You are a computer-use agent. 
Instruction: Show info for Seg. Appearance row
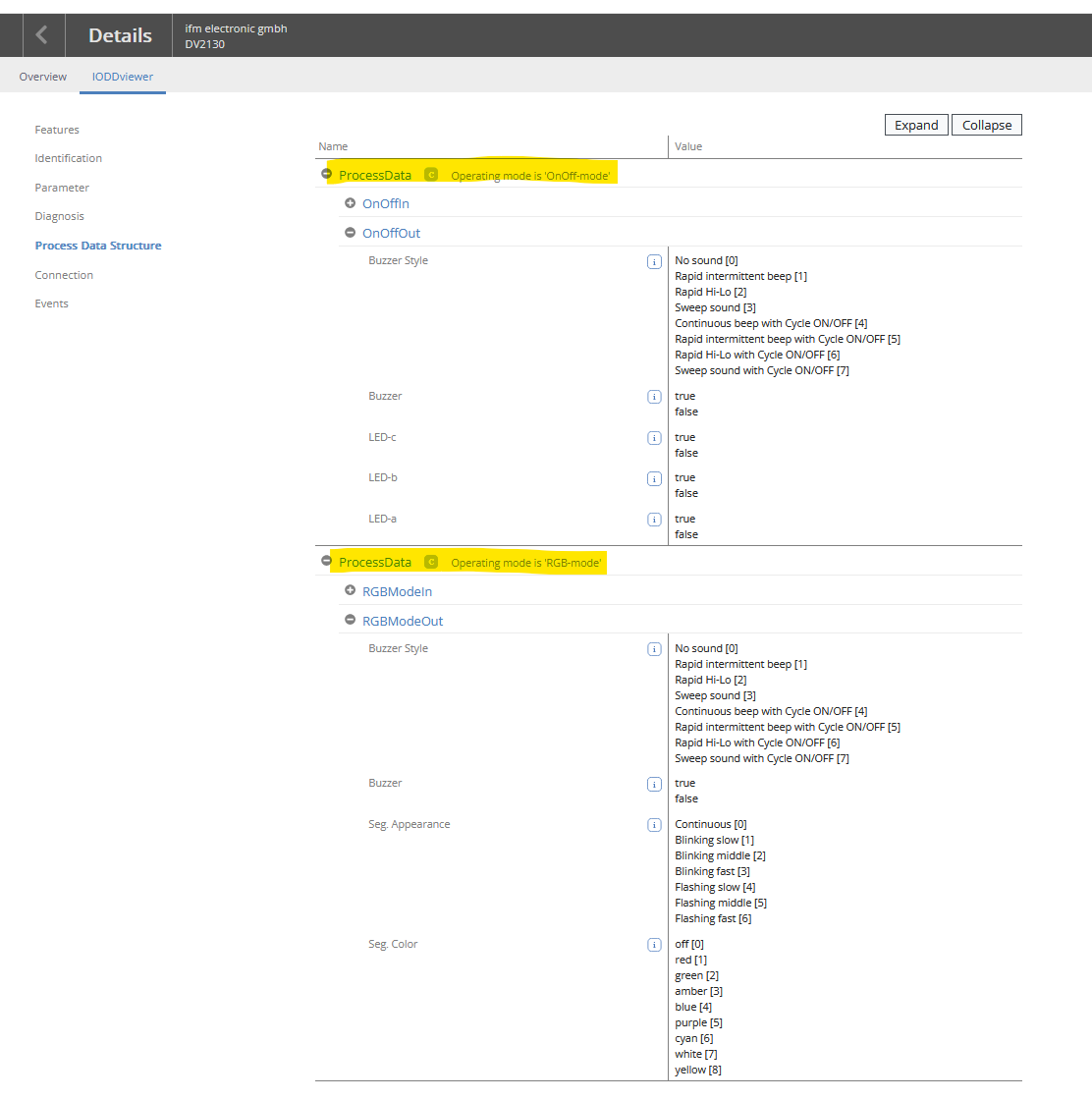654,825
